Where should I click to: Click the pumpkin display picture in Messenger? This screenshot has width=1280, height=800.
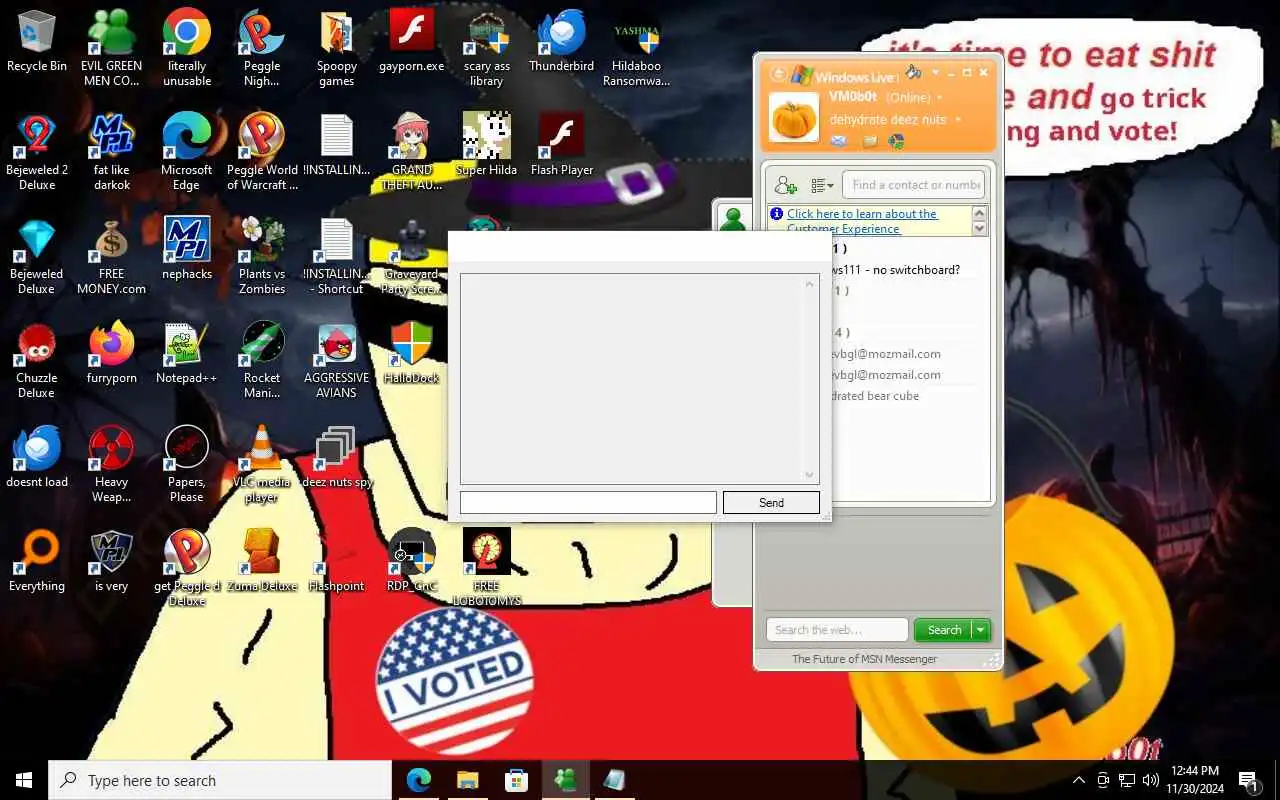coord(793,118)
